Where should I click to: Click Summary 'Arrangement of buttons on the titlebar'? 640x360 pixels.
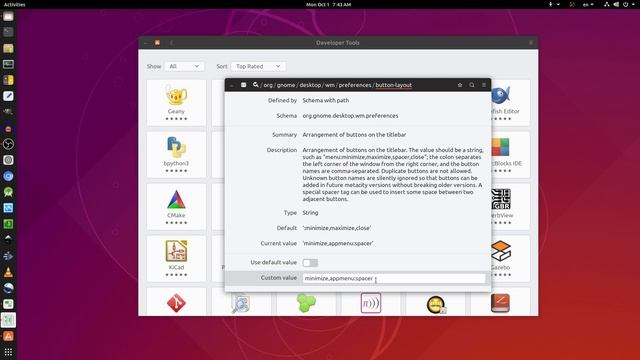pyautogui.click(x=354, y=135)
